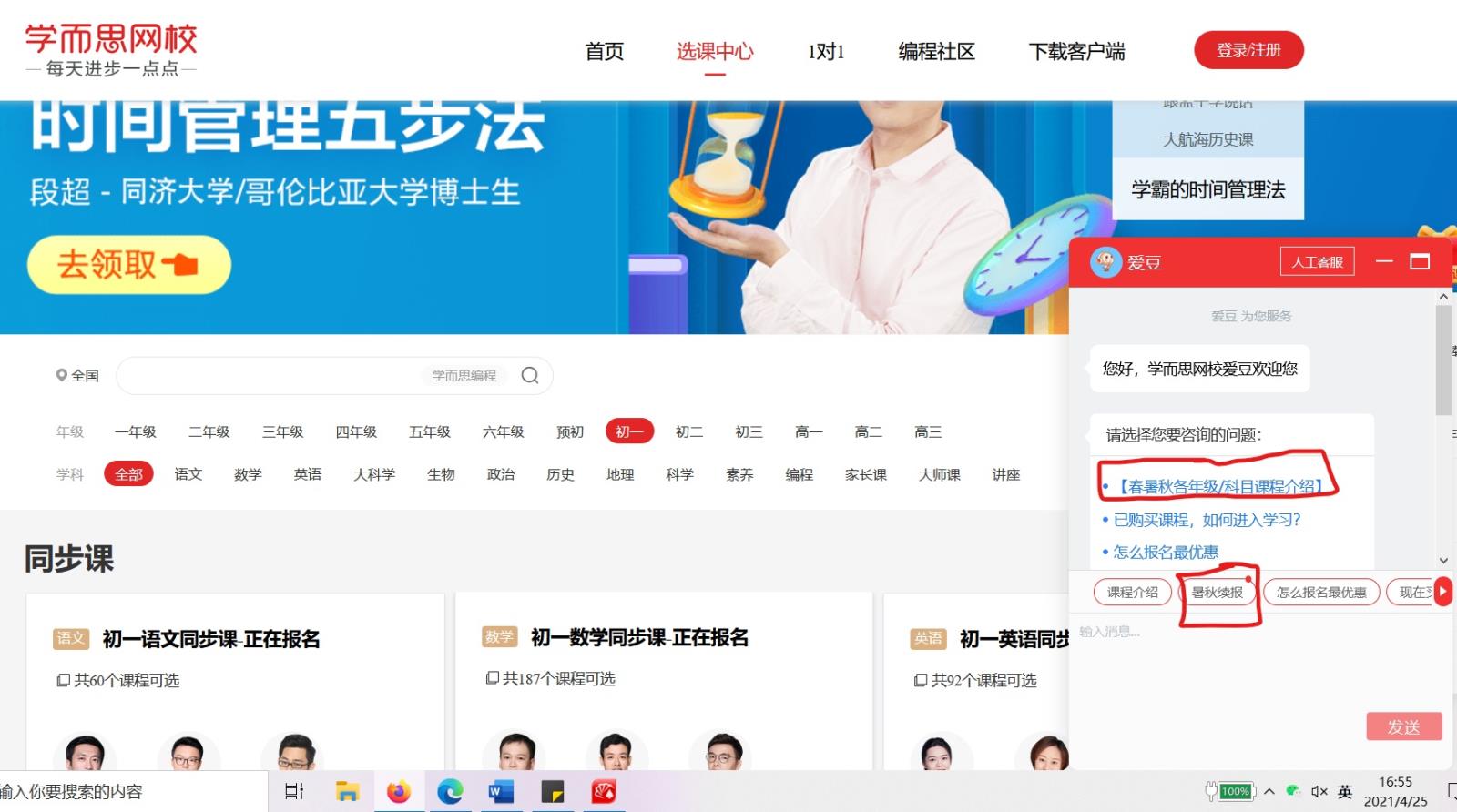
Task: Click the 数学 subject tag on the course card
Action: 499,636
